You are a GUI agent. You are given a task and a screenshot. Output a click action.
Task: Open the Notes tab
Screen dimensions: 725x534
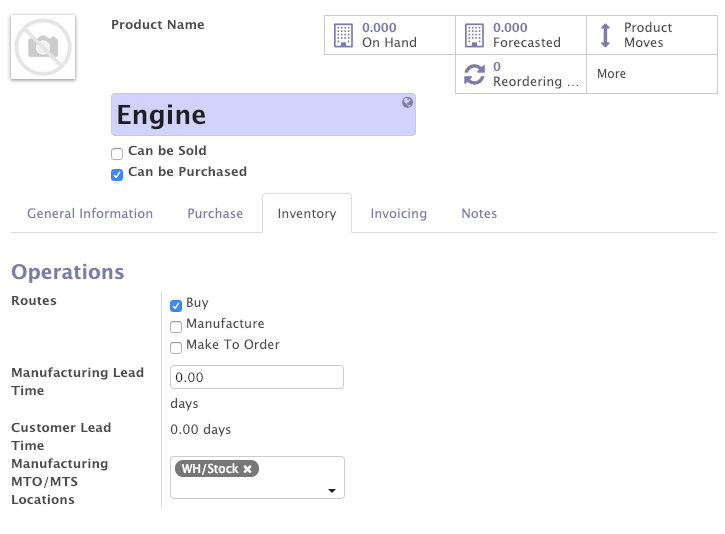[x=479, y=214]
